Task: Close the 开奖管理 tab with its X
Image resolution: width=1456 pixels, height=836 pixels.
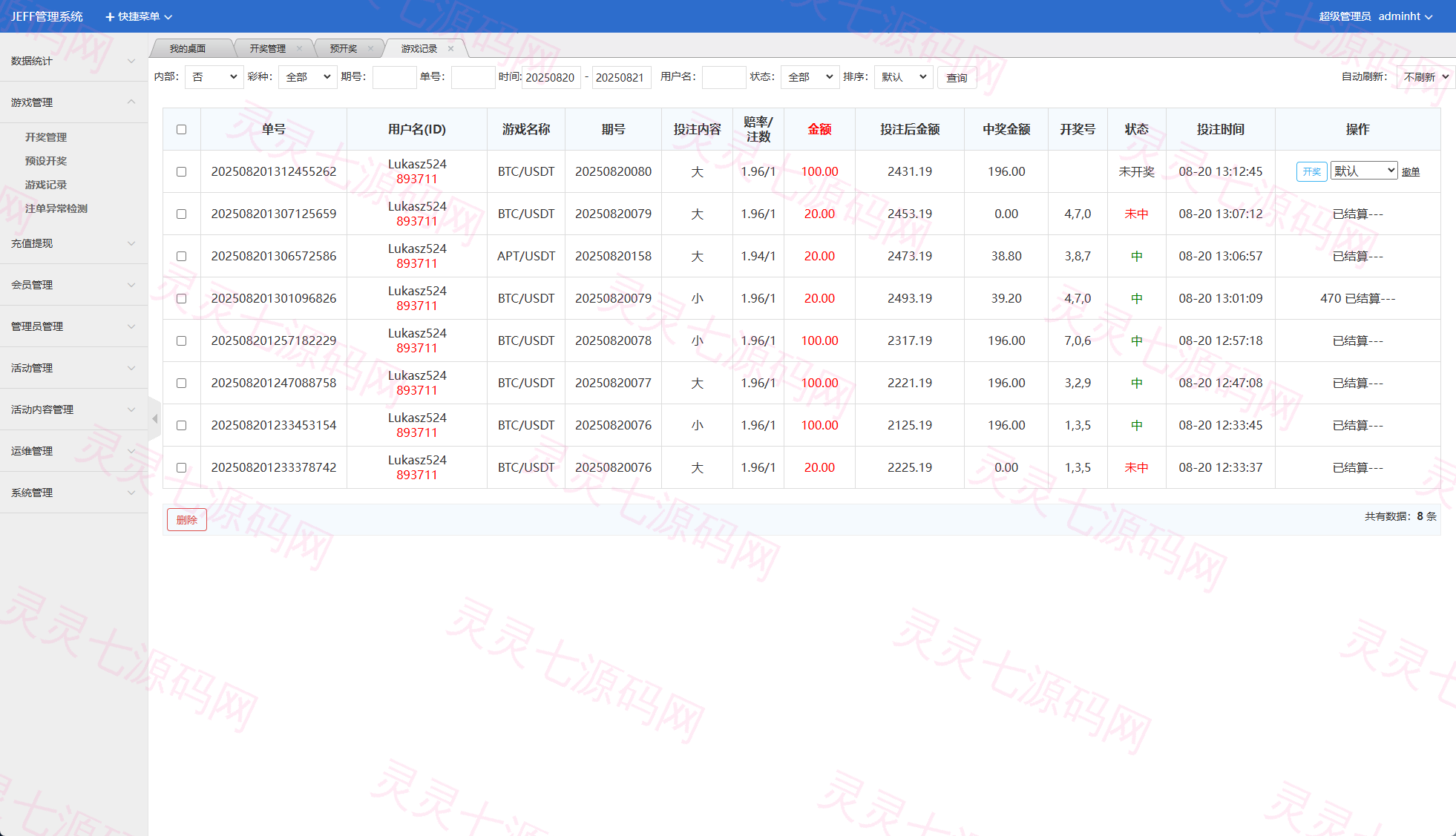Action: [x=299, y=49]
